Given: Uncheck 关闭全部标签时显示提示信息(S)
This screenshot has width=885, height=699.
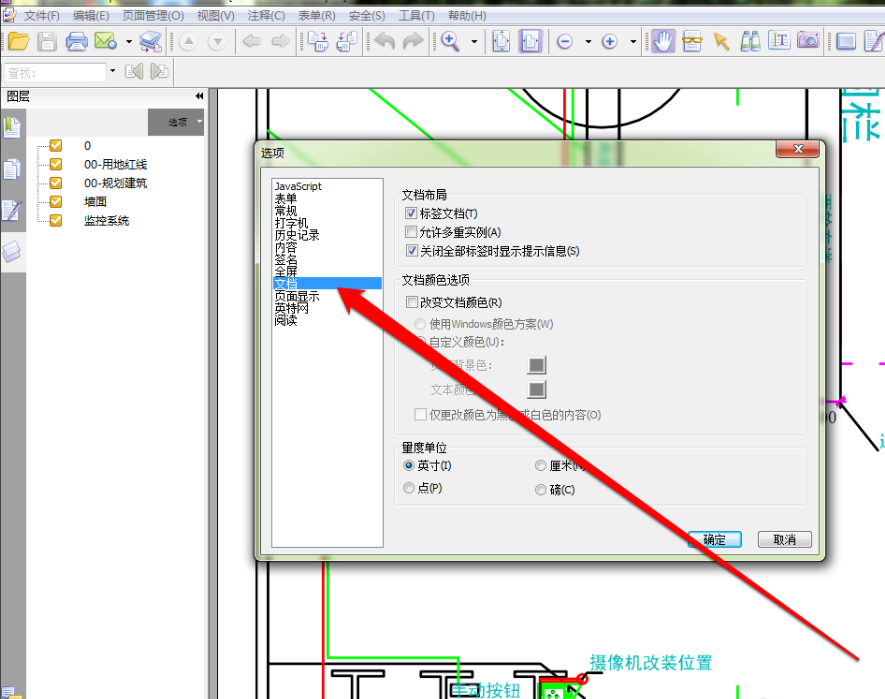Looking at the screenshot, I should point(411,251).
